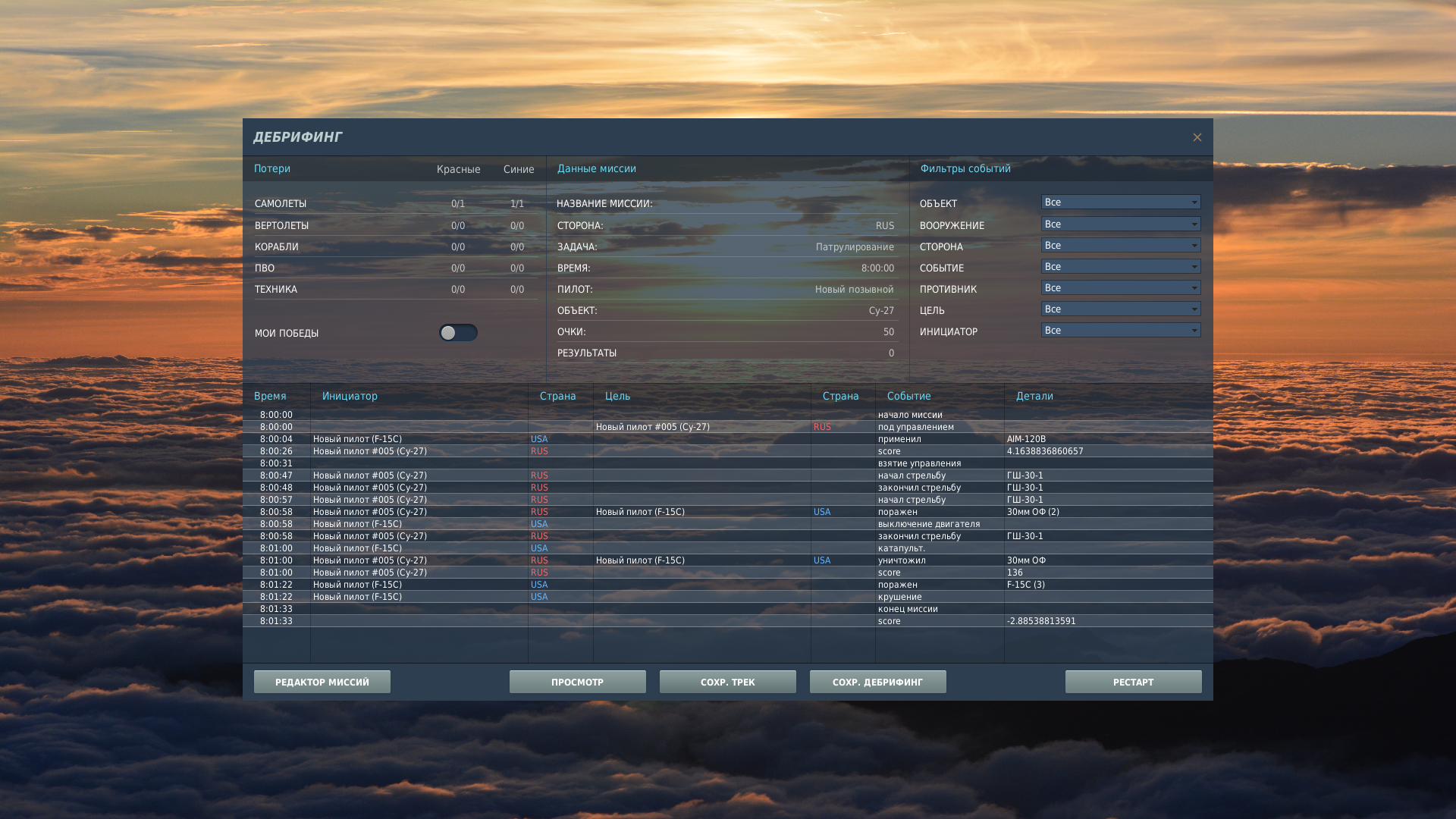1456x819 pixels.
Task: Sort events by Время column header
Action: pos(270,396)
